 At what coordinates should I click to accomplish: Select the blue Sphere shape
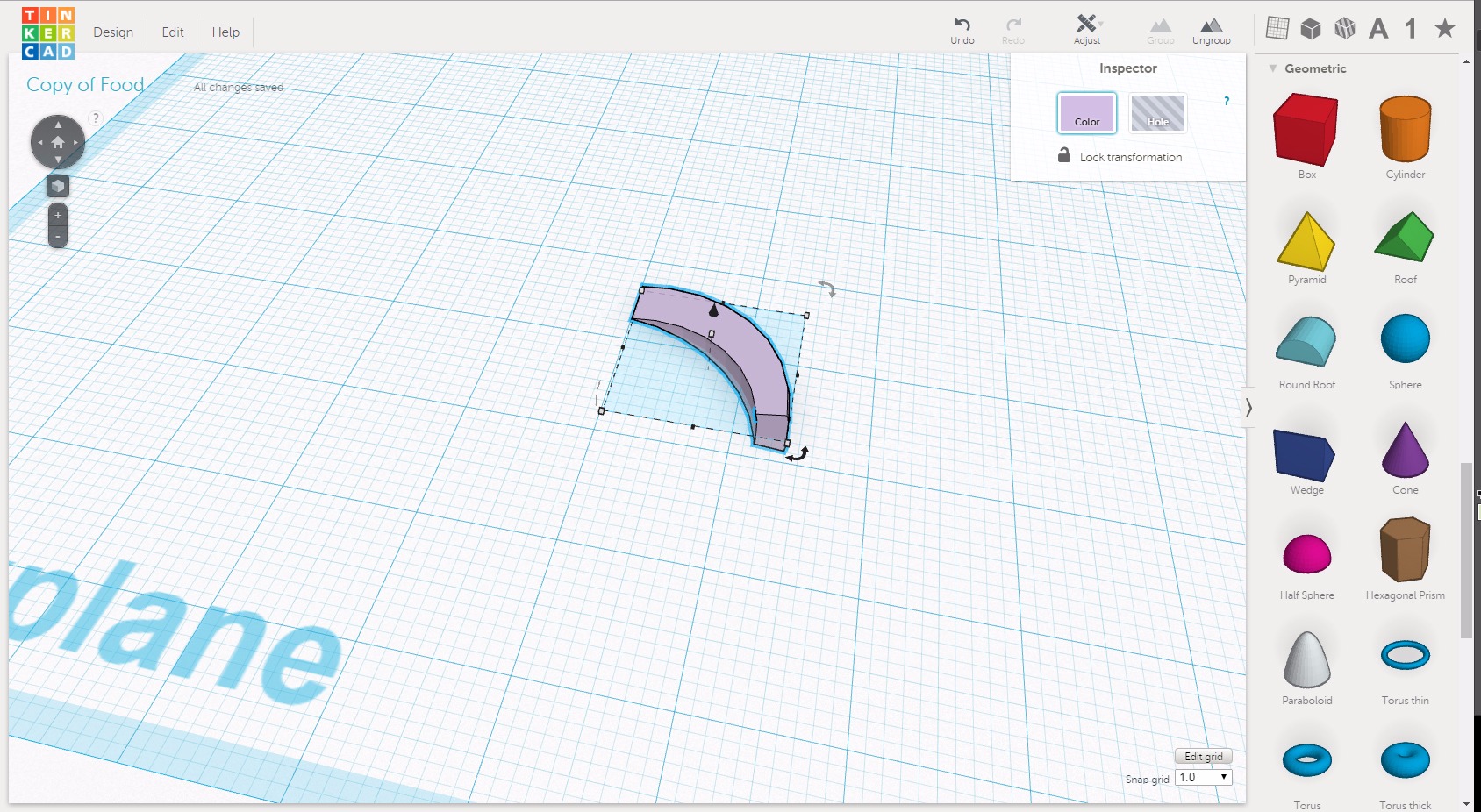[1406, 338]
